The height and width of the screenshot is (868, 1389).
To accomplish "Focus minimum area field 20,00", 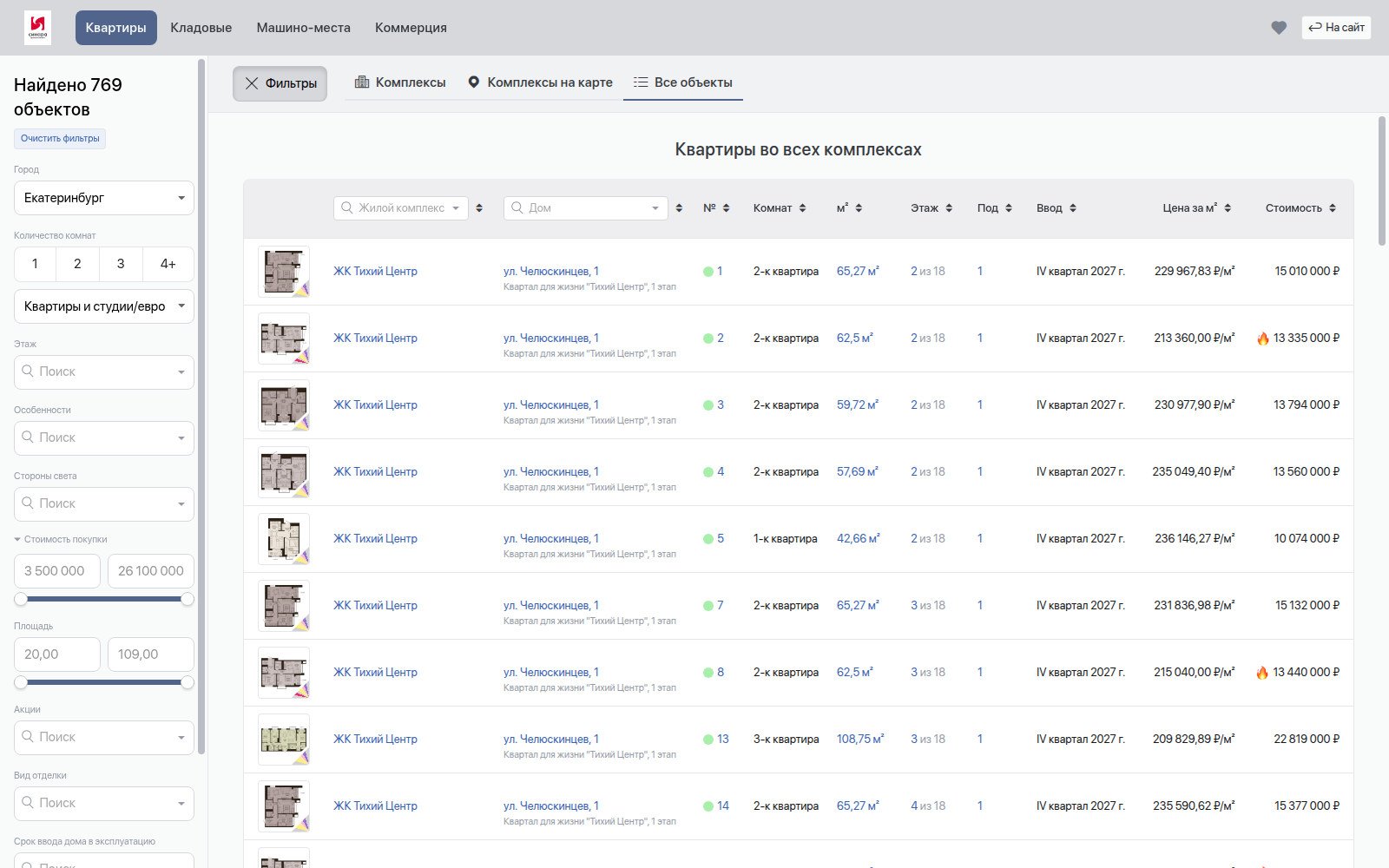I will pyautogui.click(x=57, y=654).
